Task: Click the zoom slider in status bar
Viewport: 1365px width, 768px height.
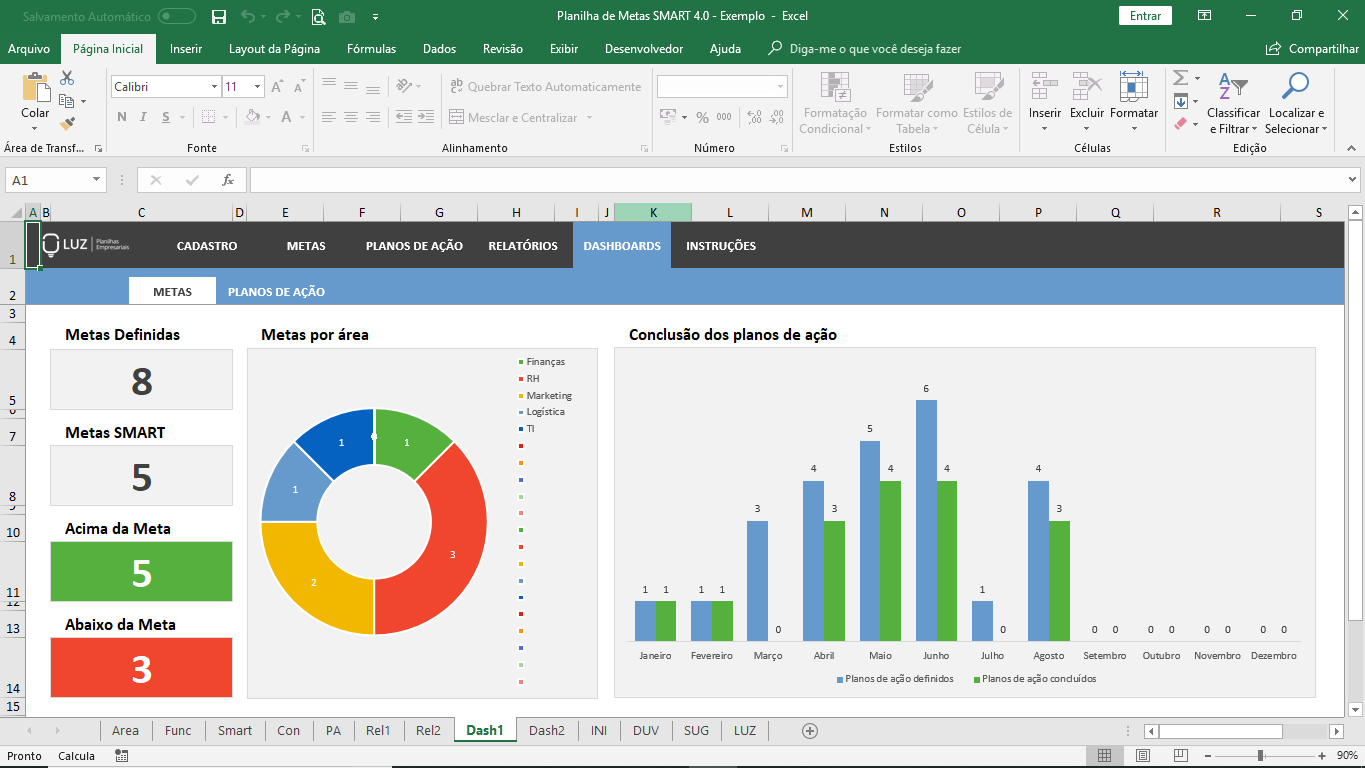Action: point(1260,756)
